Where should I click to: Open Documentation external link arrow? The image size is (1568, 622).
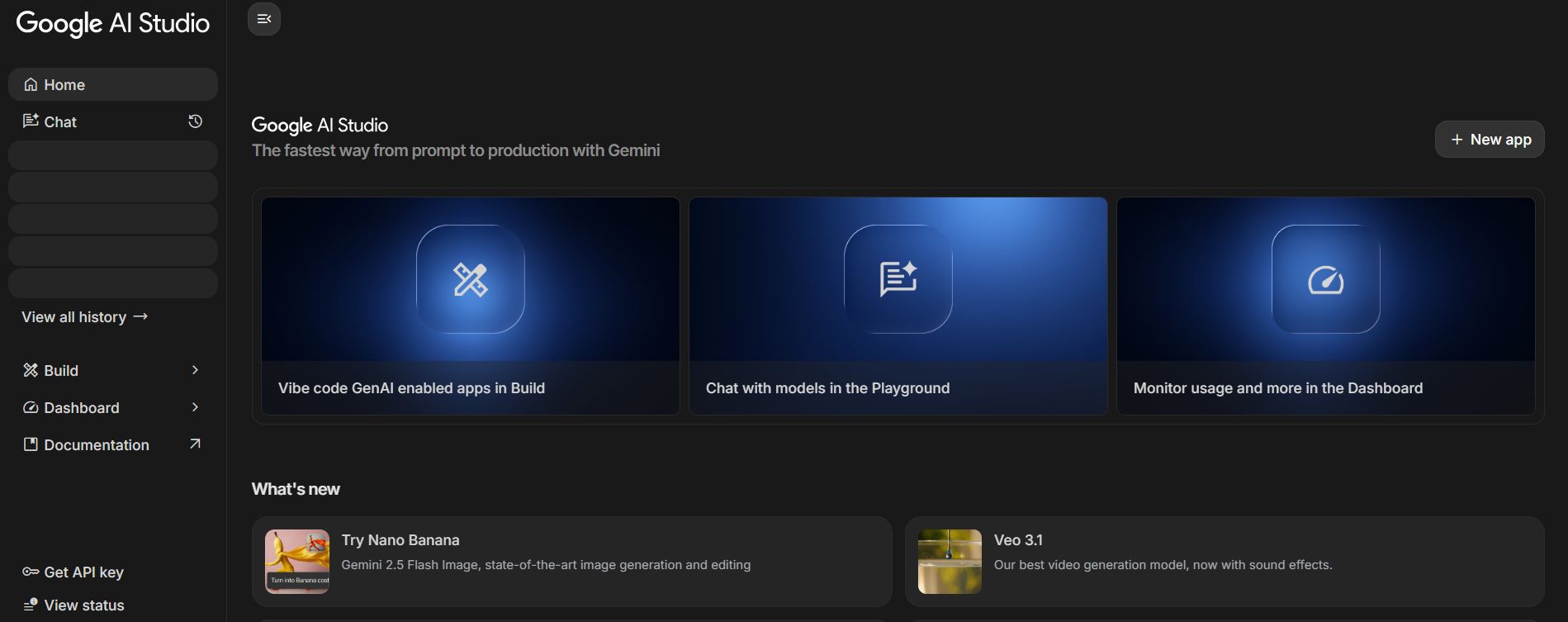(195, 444)
